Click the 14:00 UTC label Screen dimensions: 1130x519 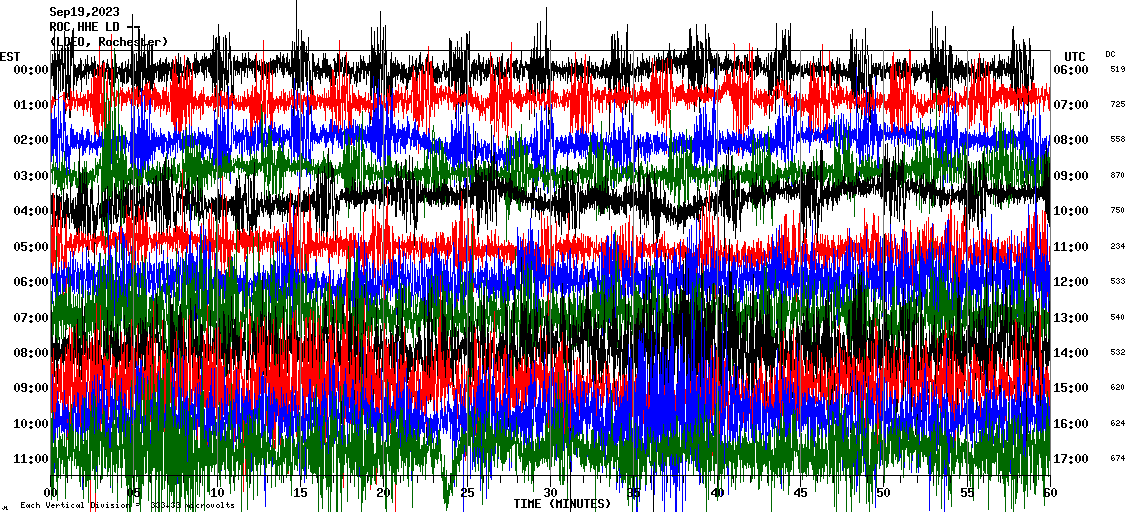(x=1071, y=352)
